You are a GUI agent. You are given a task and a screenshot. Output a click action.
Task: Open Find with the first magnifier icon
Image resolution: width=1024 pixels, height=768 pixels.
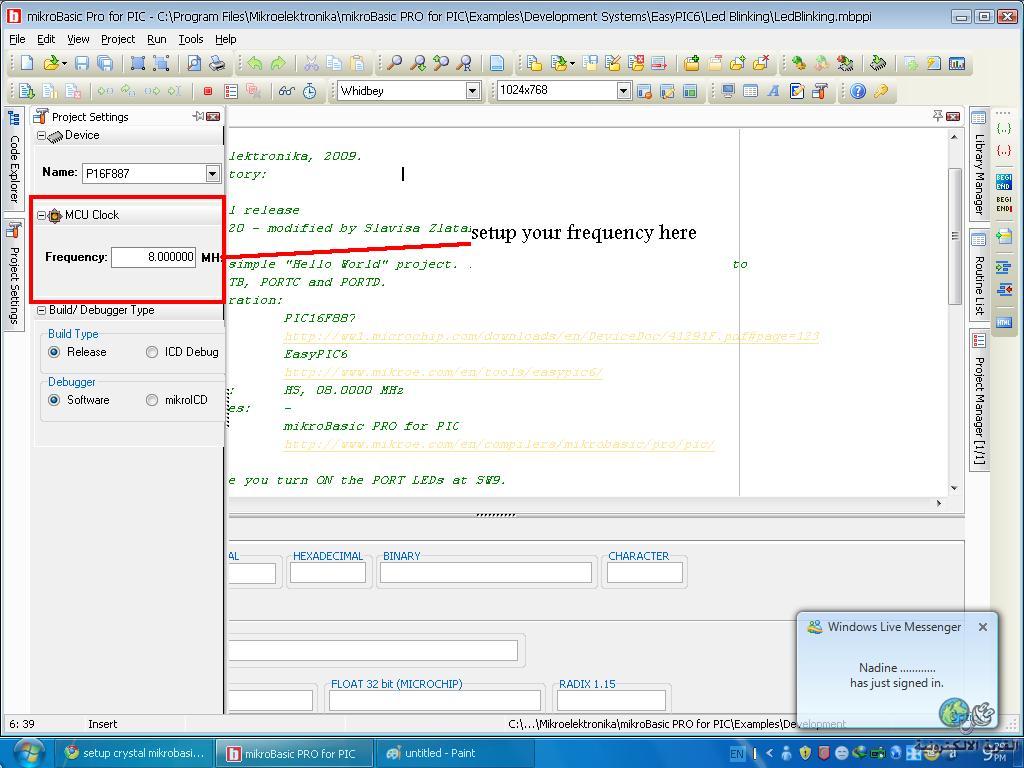coord(394,63)
